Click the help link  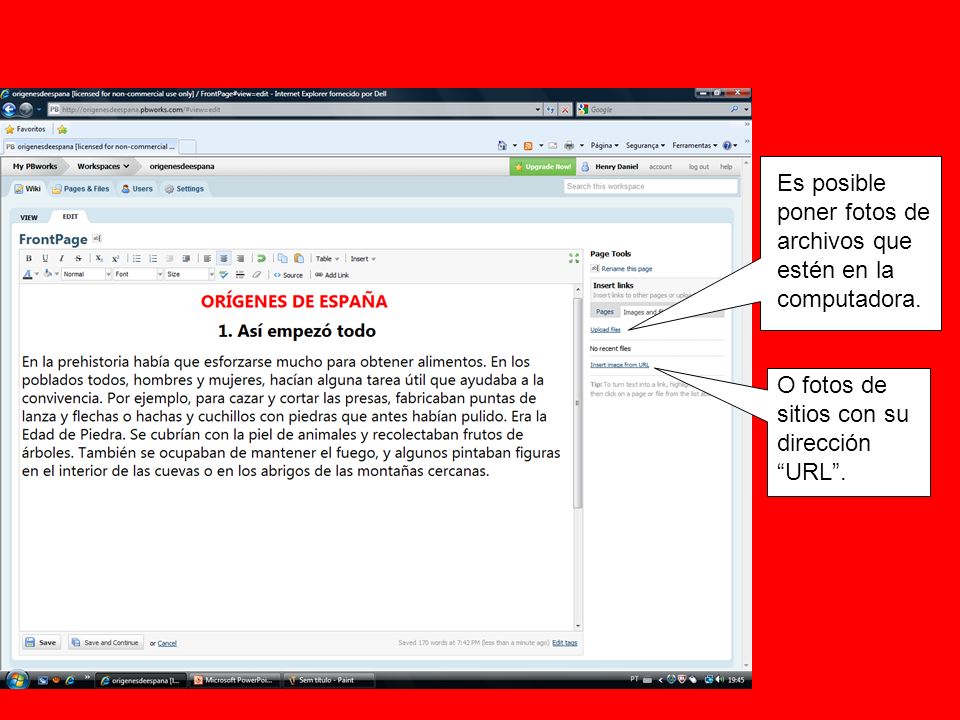click(x=726, y=167)
